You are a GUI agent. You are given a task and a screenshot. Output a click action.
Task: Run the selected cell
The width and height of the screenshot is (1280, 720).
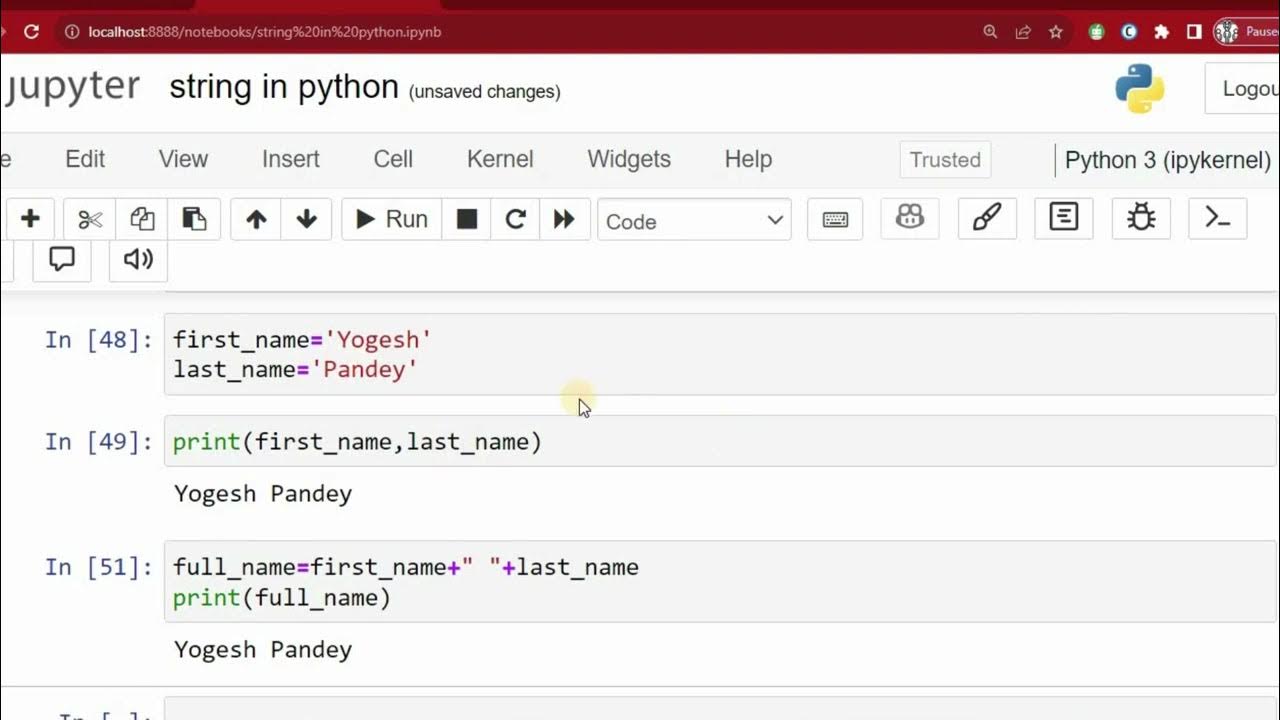click(x=391, y=219)
